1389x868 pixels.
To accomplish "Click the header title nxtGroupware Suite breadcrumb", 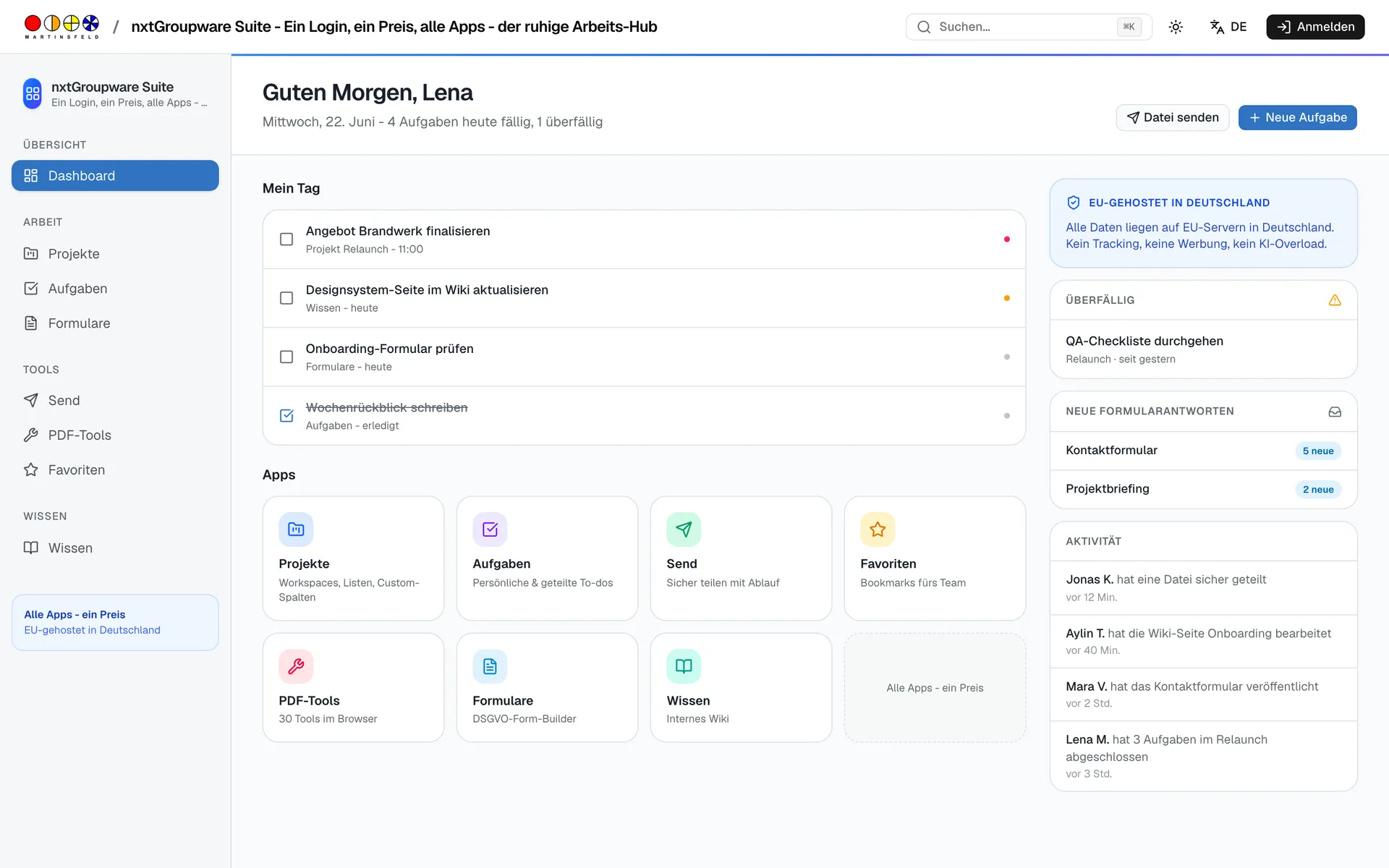I will (394, 27).
